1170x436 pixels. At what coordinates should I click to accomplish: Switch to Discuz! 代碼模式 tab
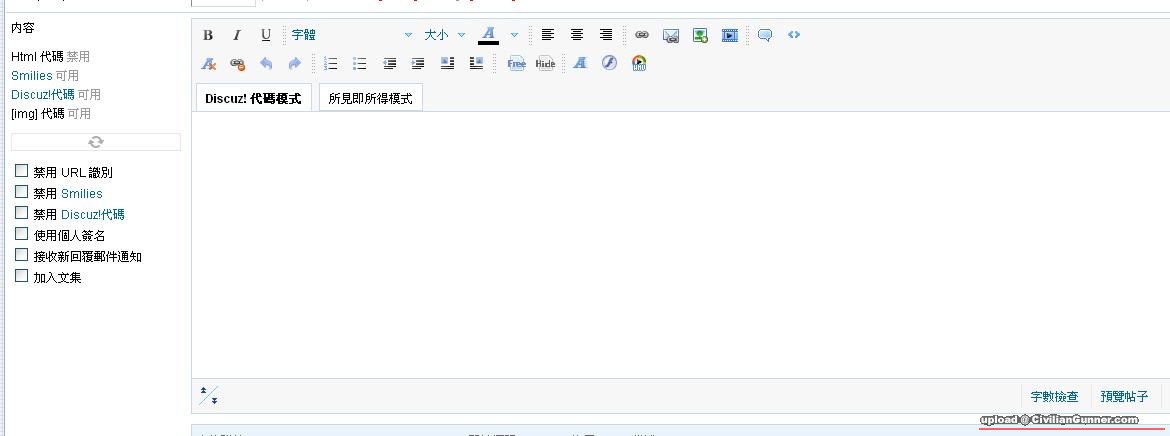click(x=253, y=98)
